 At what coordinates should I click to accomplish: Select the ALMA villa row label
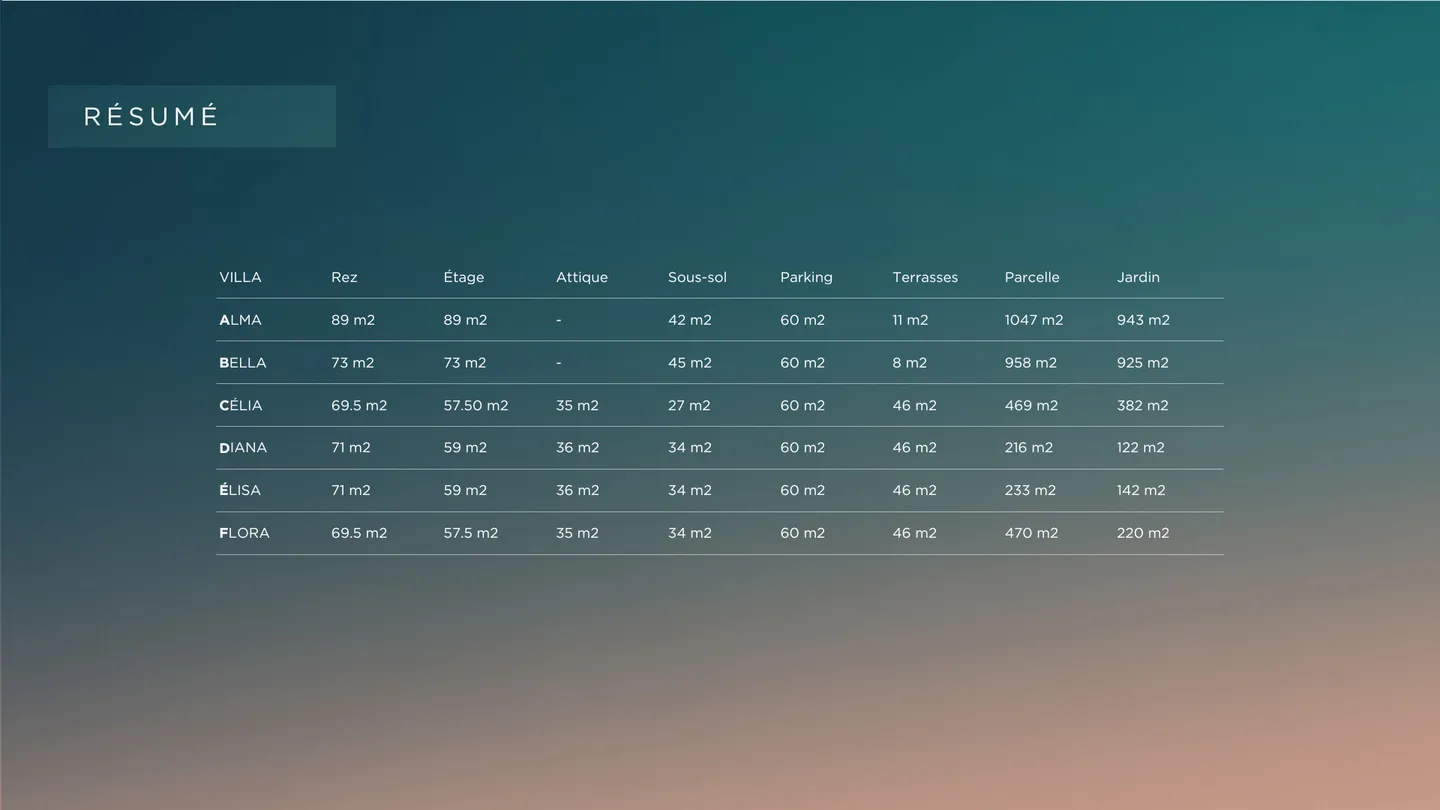(240, 320)
